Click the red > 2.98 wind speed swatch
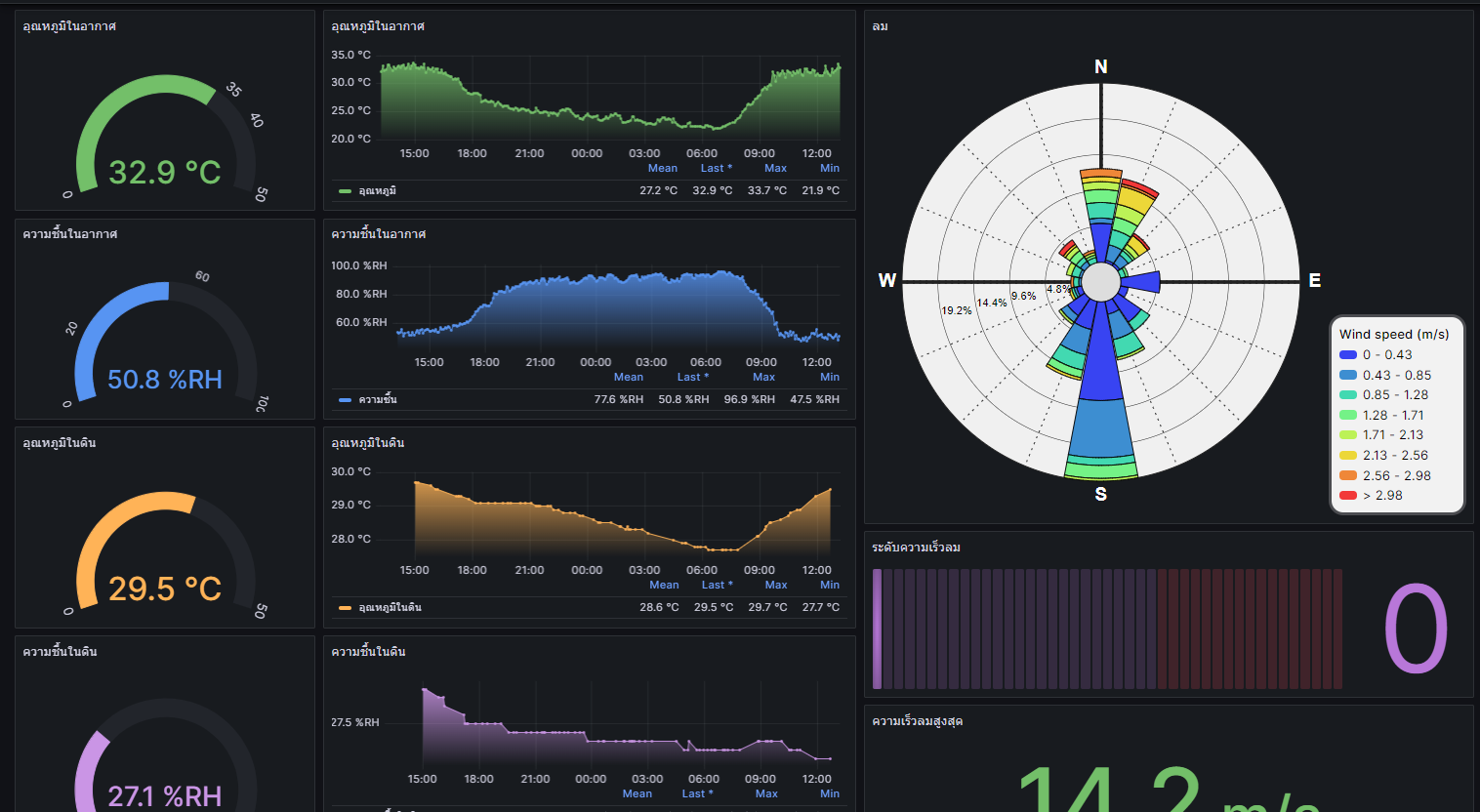 coord(1348,496)
